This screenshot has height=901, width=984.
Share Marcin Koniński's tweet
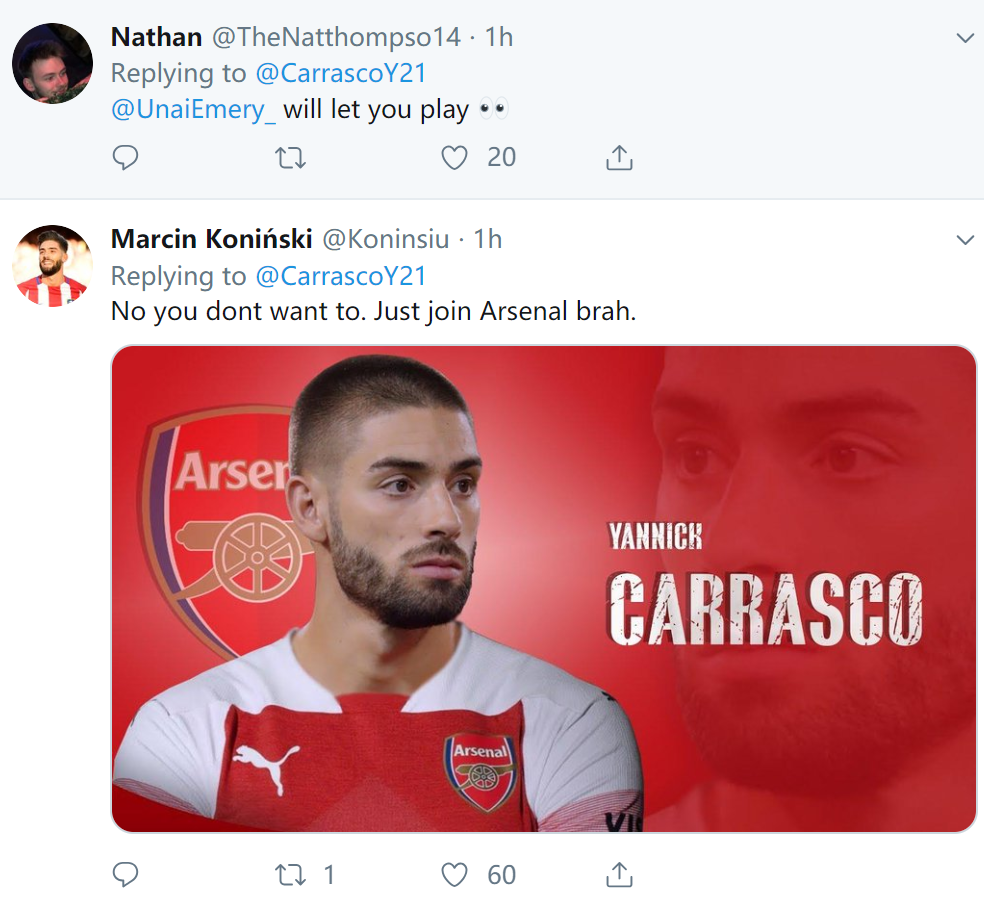pos(619,875)
